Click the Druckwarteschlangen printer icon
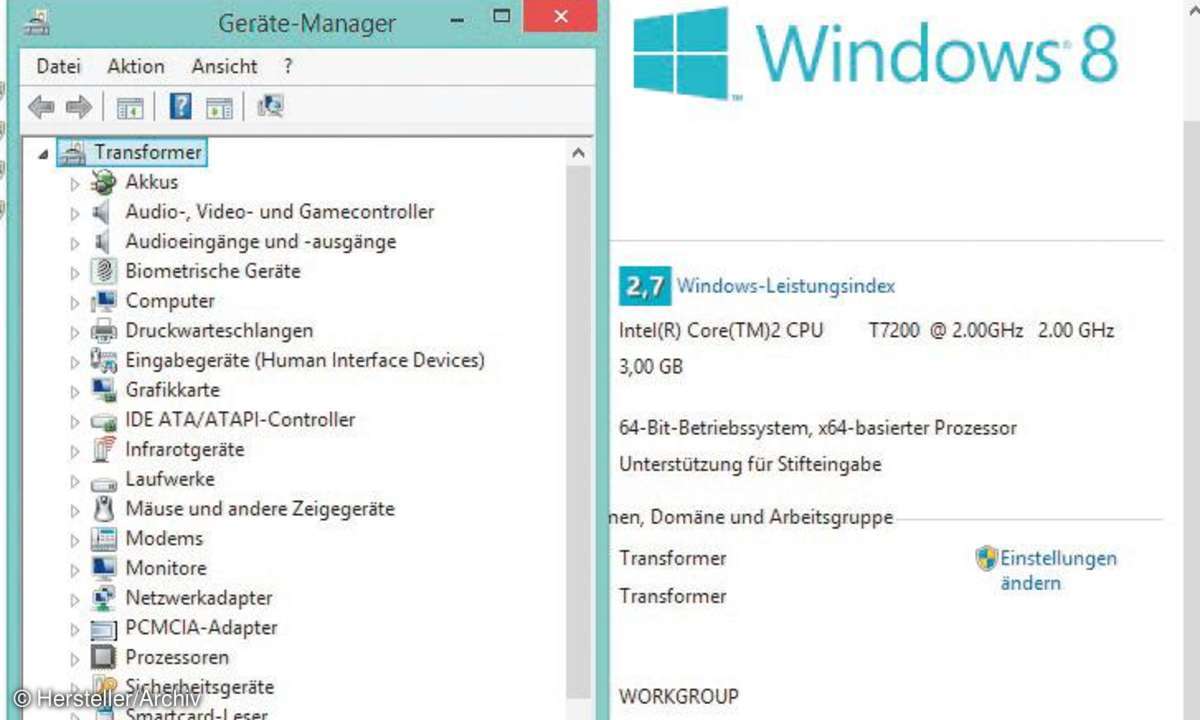1200x720 pixels. 103,331
